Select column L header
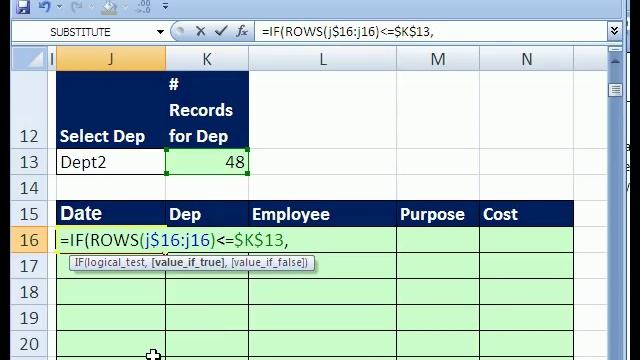 [x=322, y=59]
